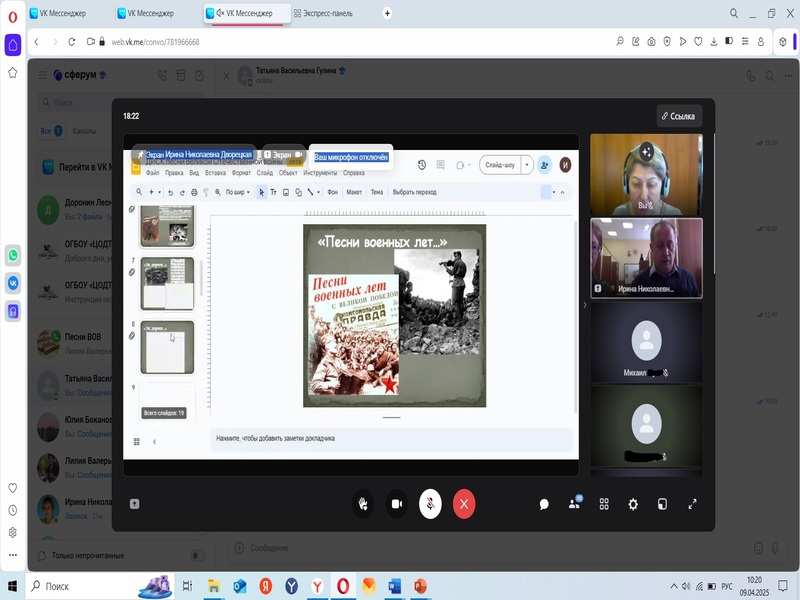This screenshot has width=800, height=600.
Task: Raise your hand in the call
Action: coord(363,504)
